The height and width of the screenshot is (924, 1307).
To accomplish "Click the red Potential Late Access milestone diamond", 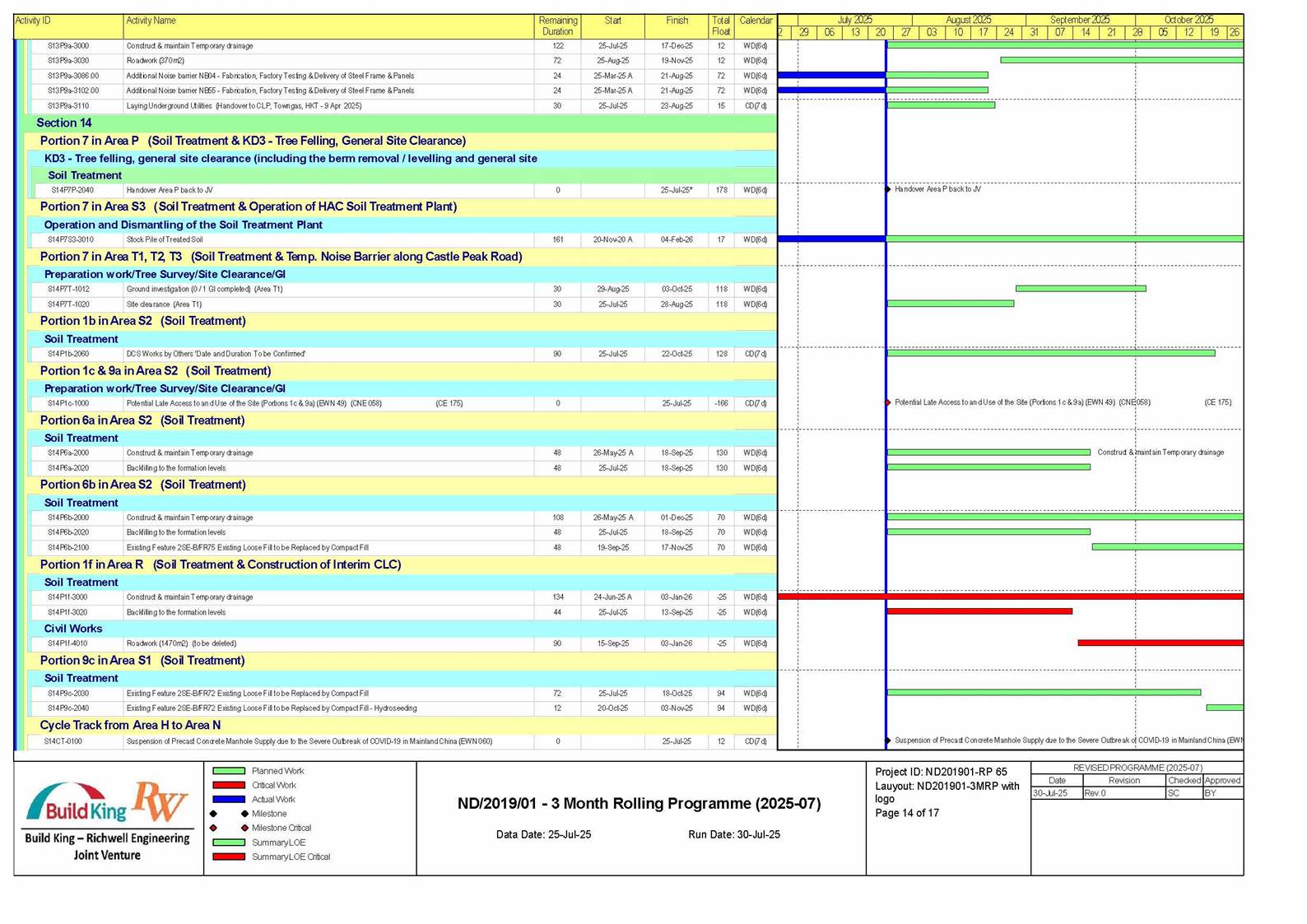I will coord(888,402).
